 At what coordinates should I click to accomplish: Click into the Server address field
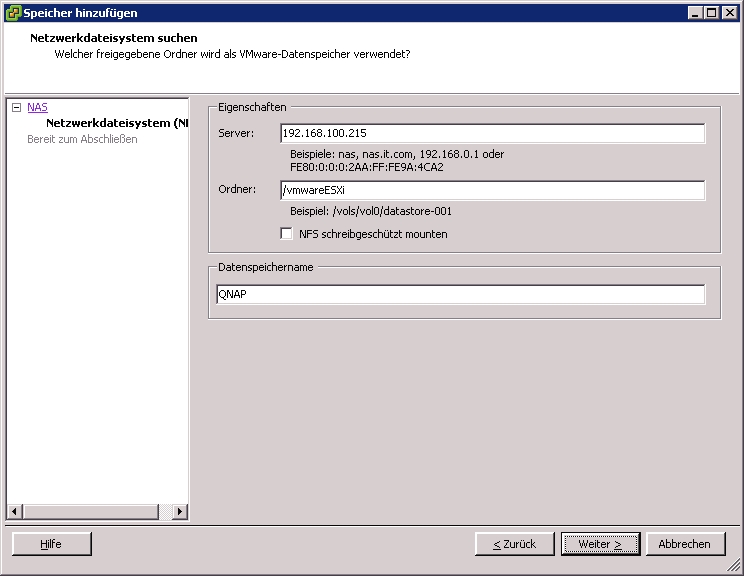[x=492, y=133]
